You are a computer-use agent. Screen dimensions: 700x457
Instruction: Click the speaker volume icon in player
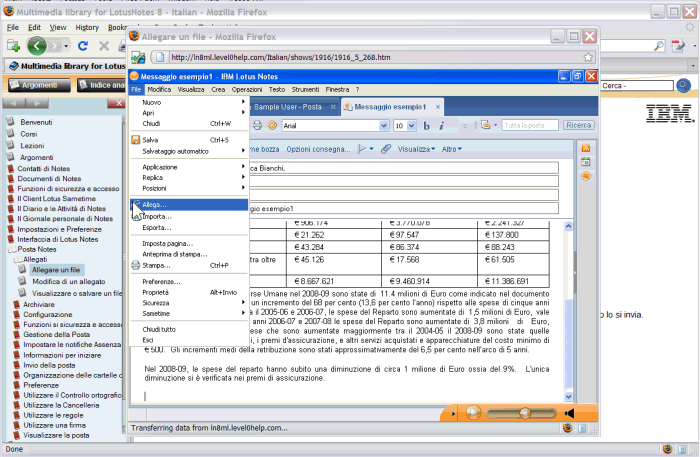pyautogui.click(x=568, y=413)
